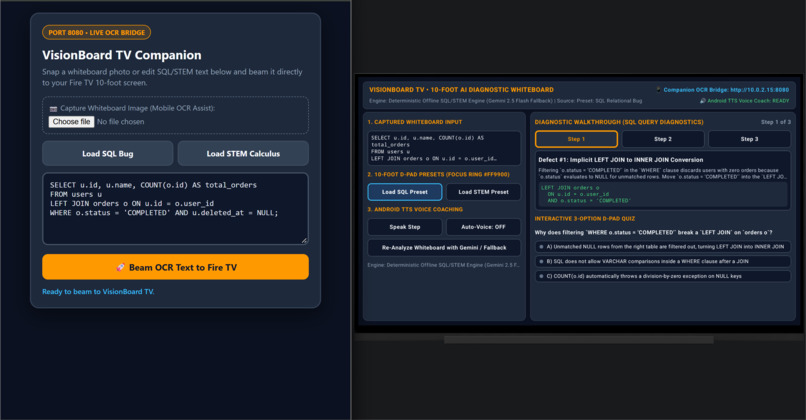Click the speaker icon beside Android TTS Voice Coach
This screenshot has width=806, height=420.
(x=703, y=101)
